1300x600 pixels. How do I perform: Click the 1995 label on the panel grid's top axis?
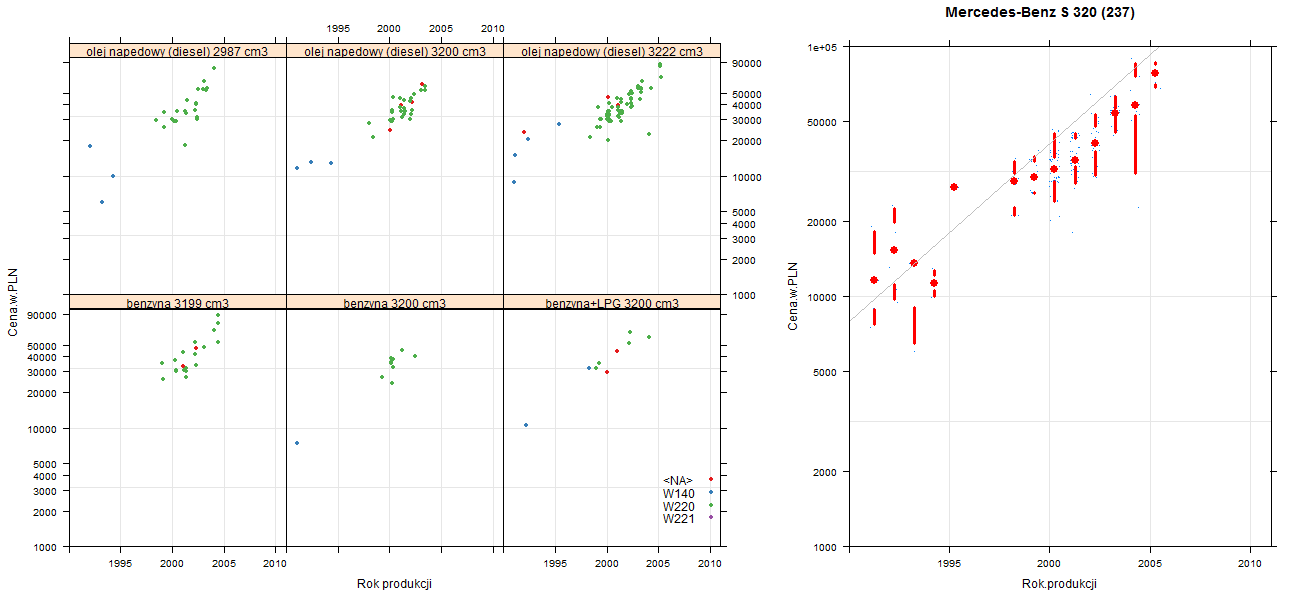tap(338, 28)
